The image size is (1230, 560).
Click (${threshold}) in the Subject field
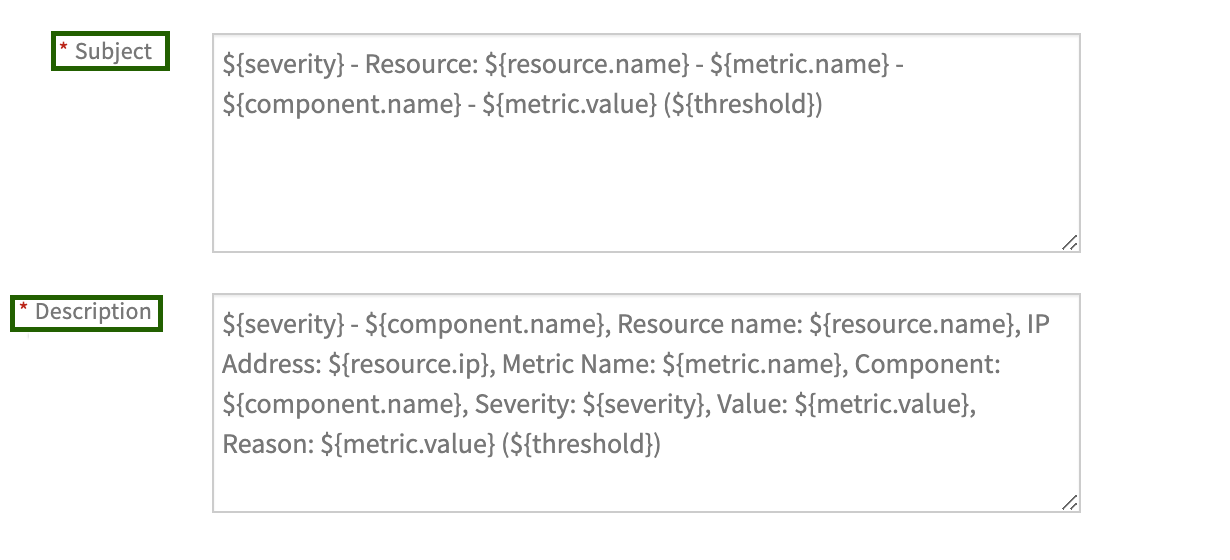click(743, 105)
